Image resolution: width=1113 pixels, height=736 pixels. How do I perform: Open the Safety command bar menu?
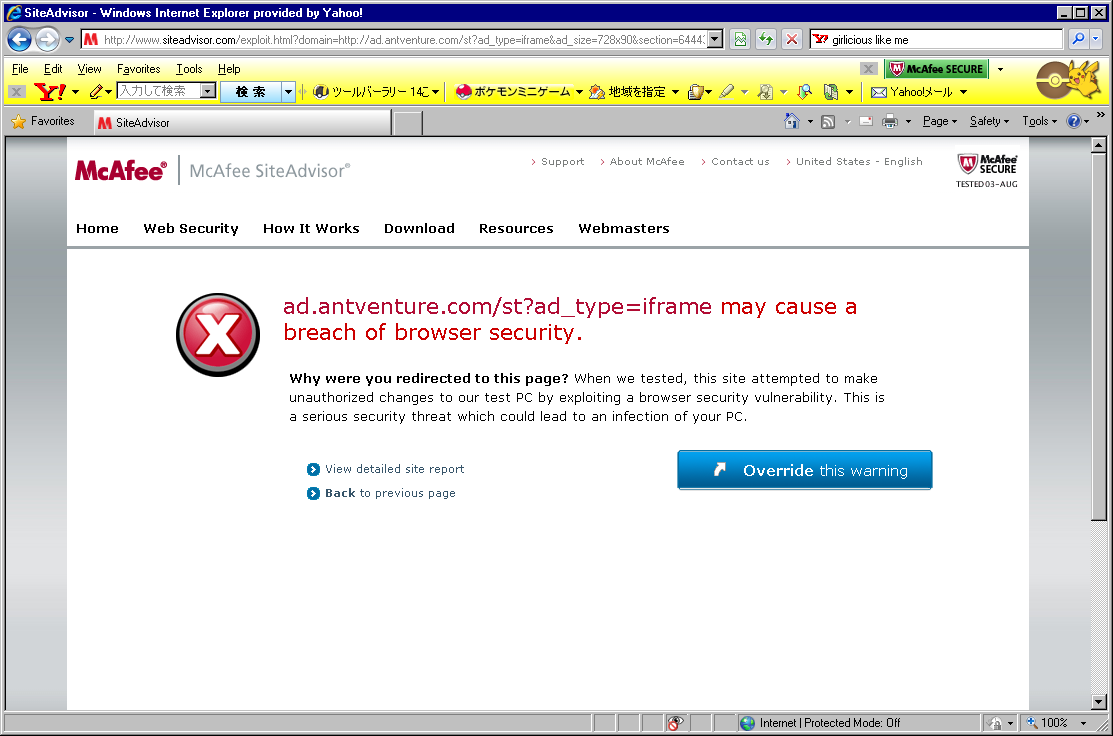(989, 121)
